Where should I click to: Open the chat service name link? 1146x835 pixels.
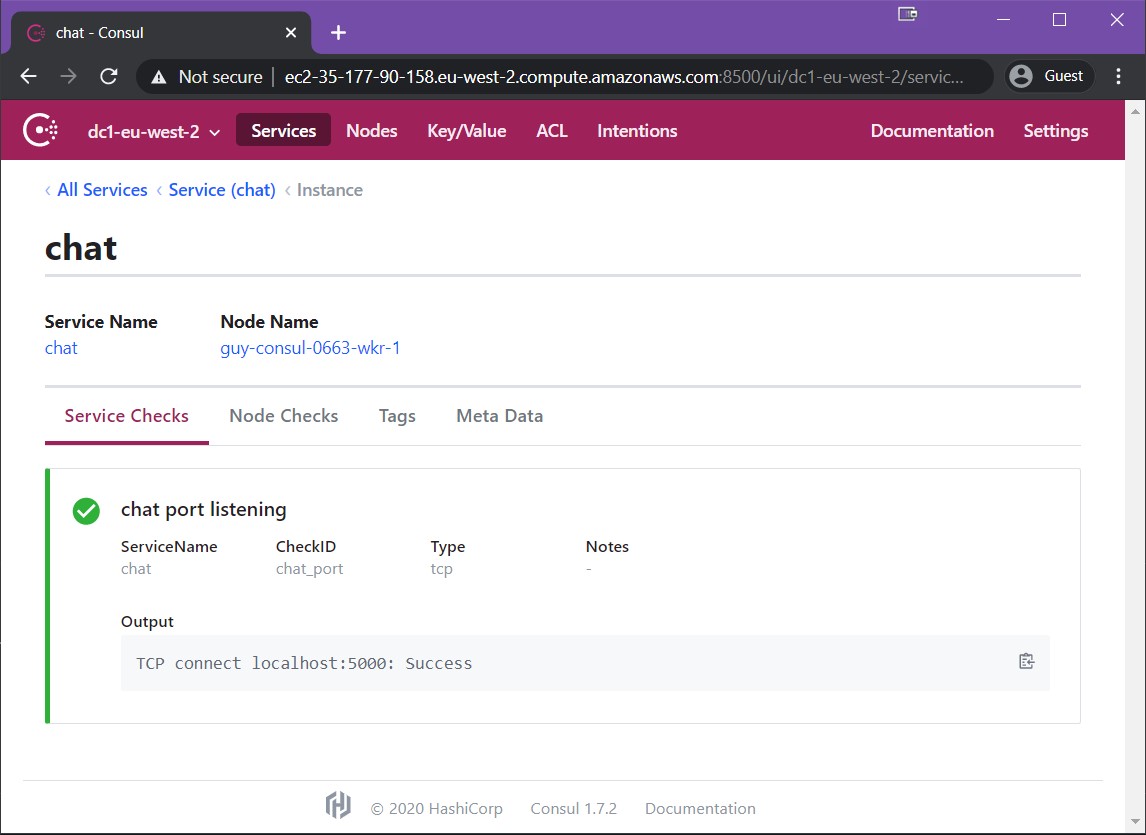pos(61,348)
